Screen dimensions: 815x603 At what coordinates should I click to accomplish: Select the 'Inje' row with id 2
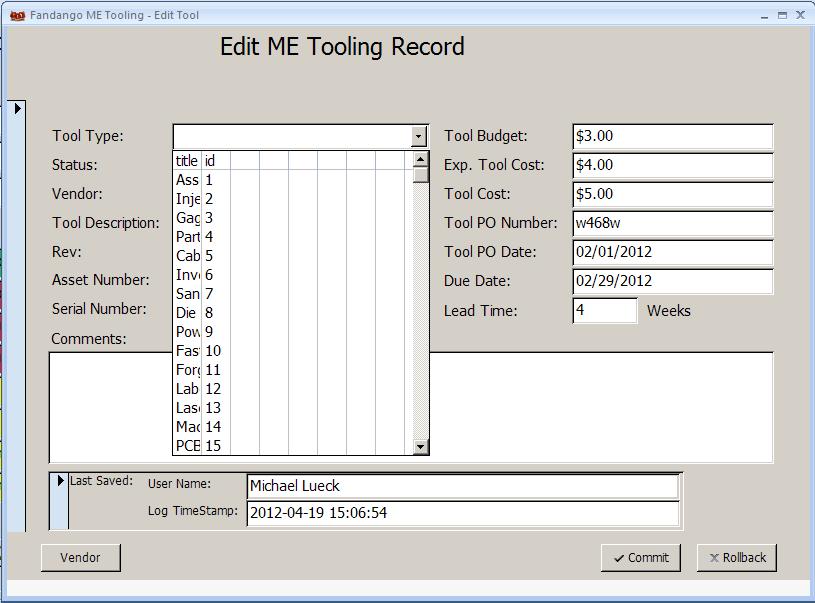pos(292,199)
